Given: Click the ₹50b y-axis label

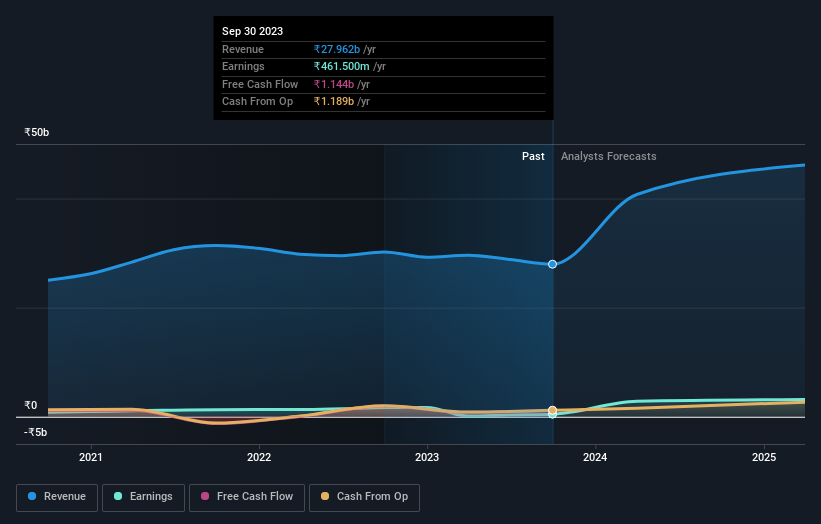Looking at the screenshot, I should click(37, 132).
